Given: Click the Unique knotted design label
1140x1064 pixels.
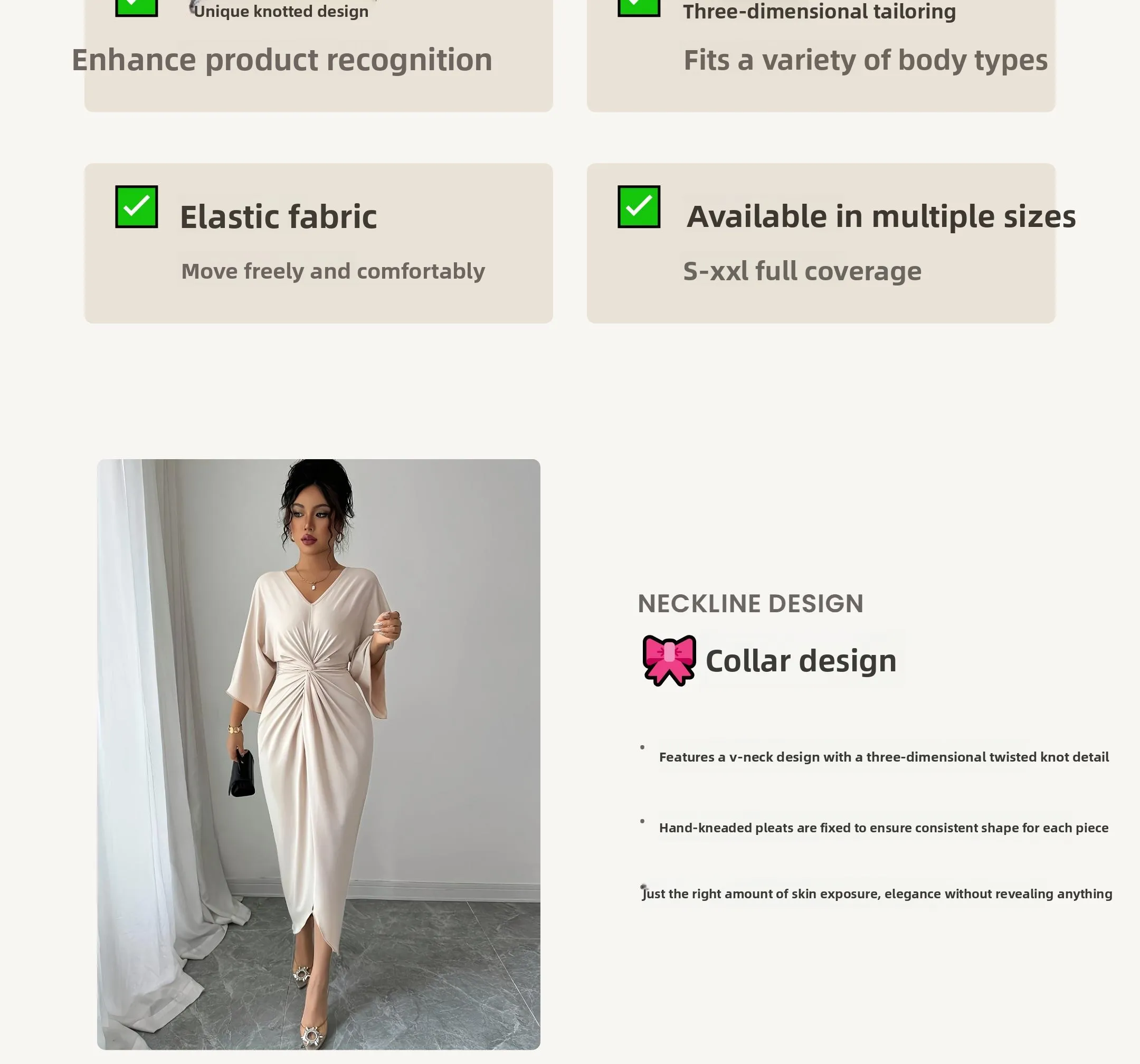Looking at the screenshot, I should 281,12.
